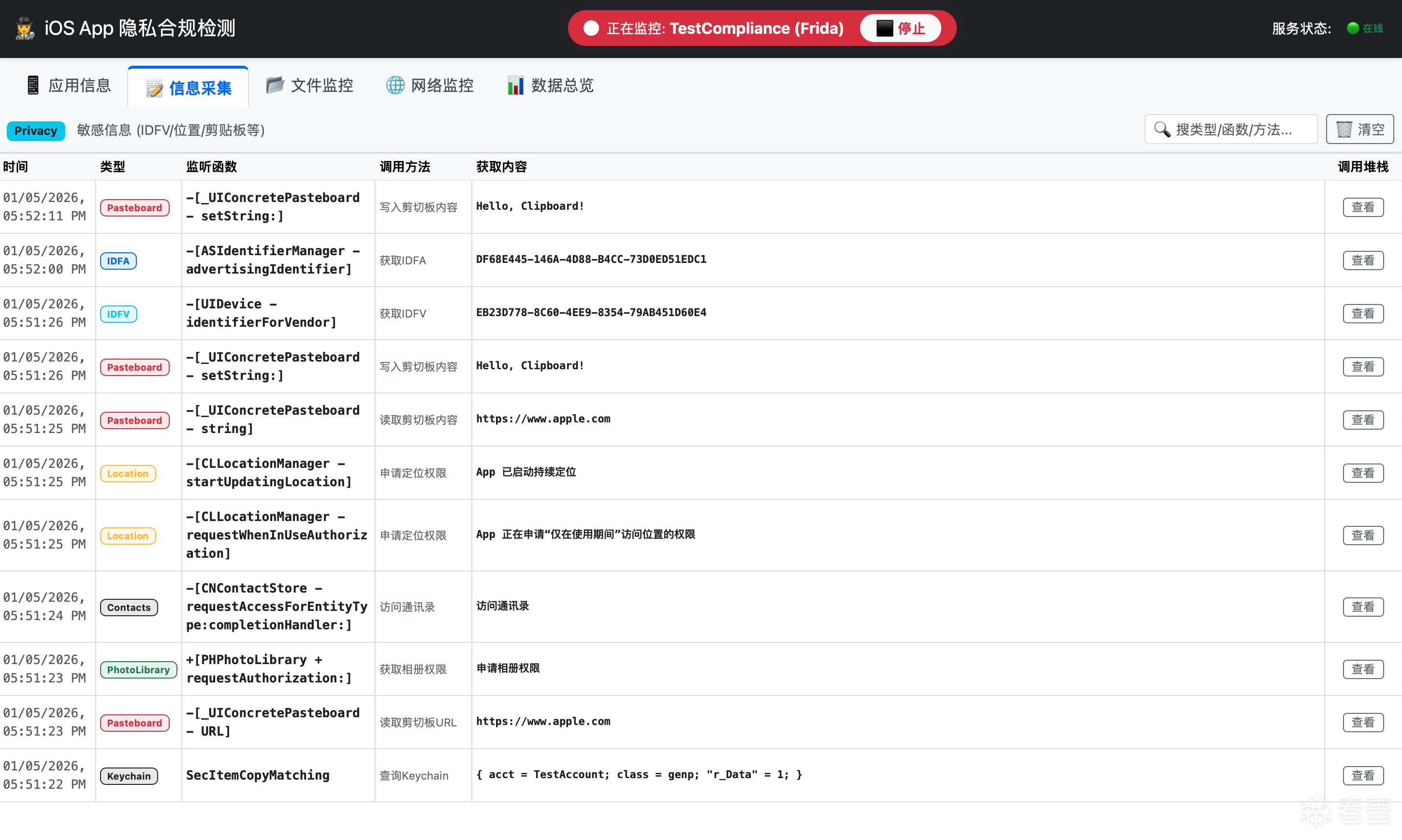Click the blue Privacy badge
The height and width of the screenshot is (840, 1402).
click(x=36, y=131)
